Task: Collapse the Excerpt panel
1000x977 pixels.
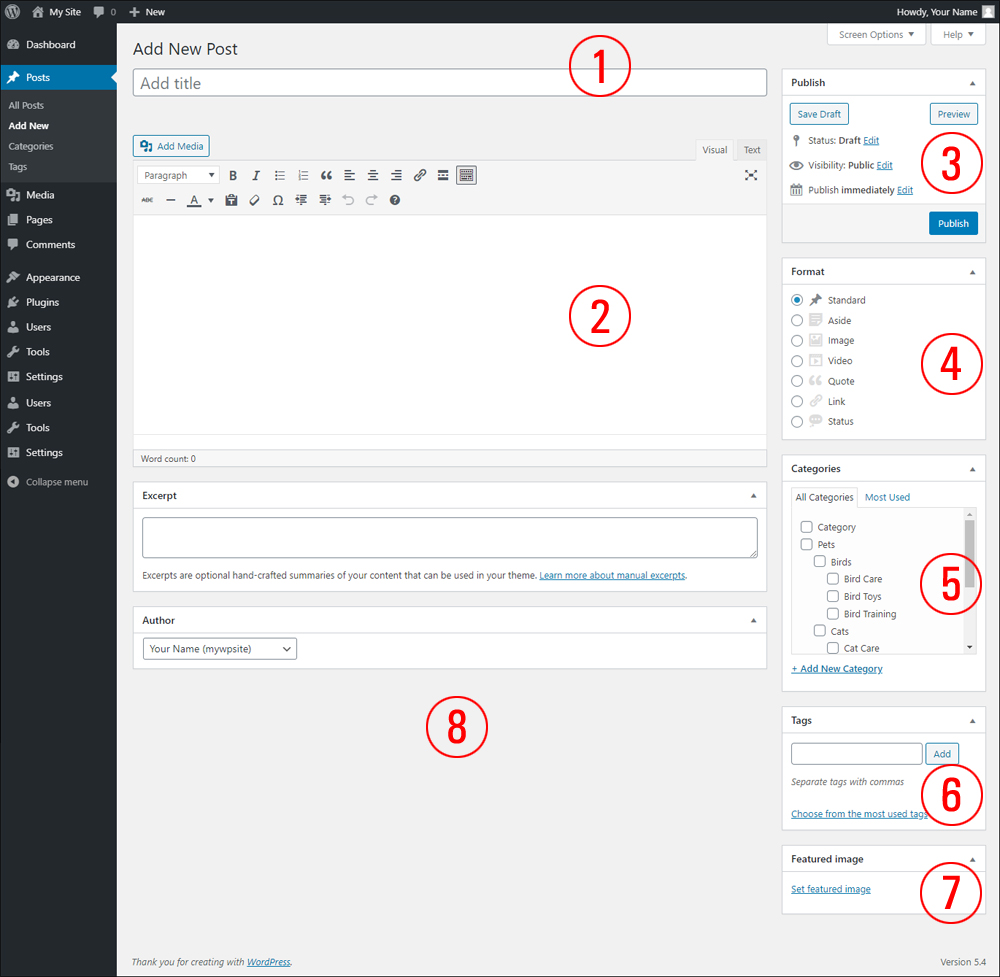Action: (753, 496)
